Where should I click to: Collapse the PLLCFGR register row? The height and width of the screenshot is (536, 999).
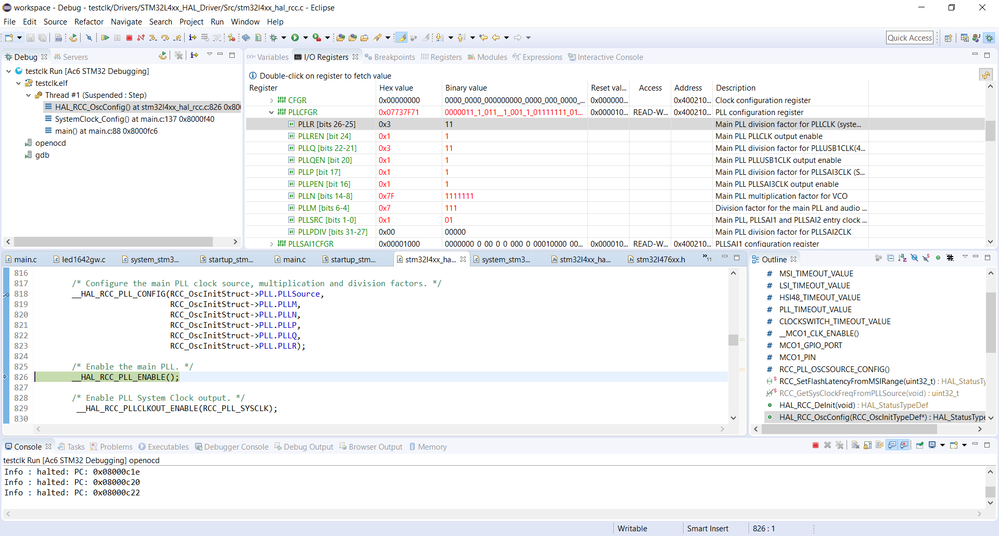point(271,112)
